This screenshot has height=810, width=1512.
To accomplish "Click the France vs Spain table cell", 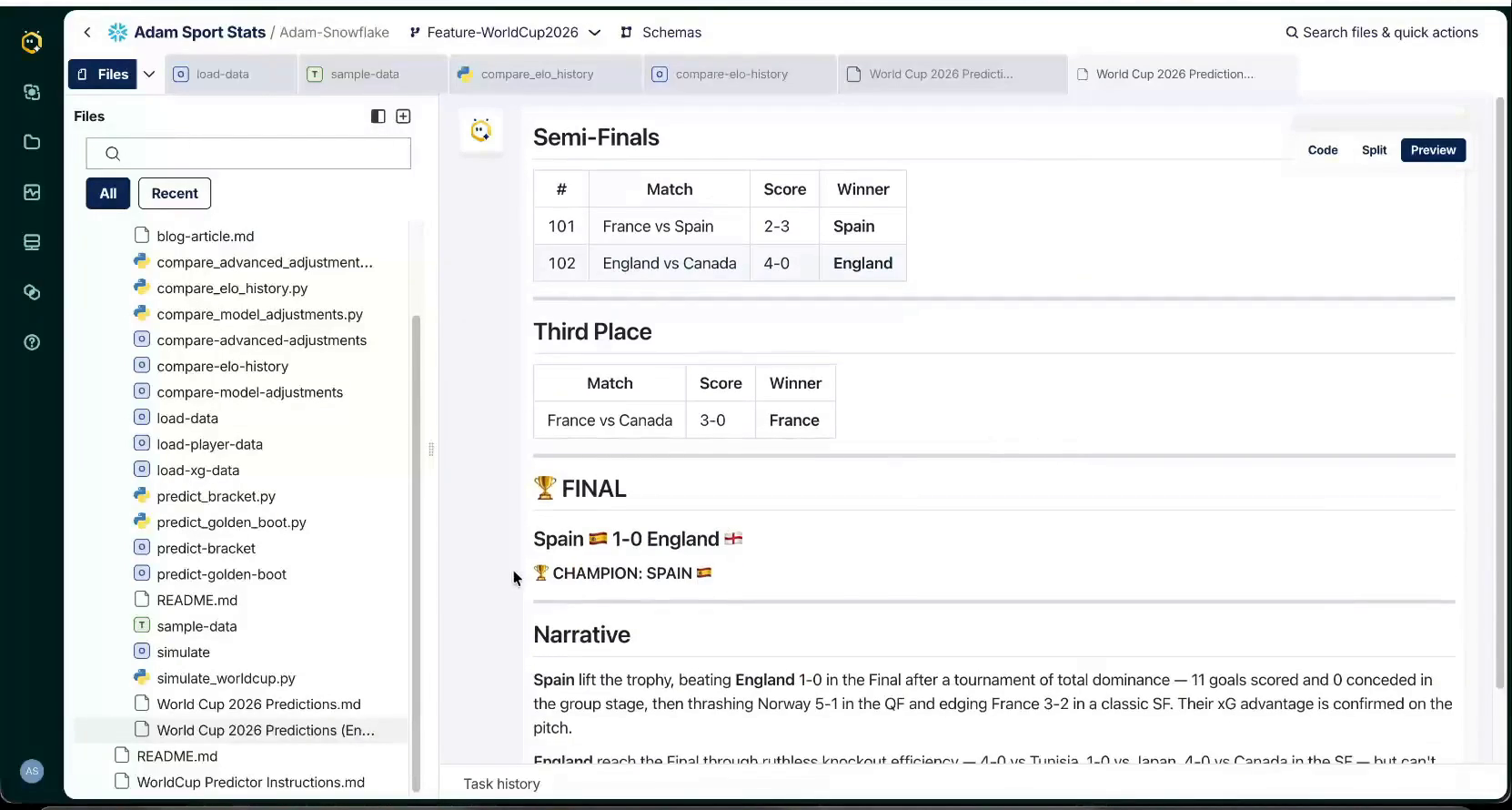I will 670,226.
